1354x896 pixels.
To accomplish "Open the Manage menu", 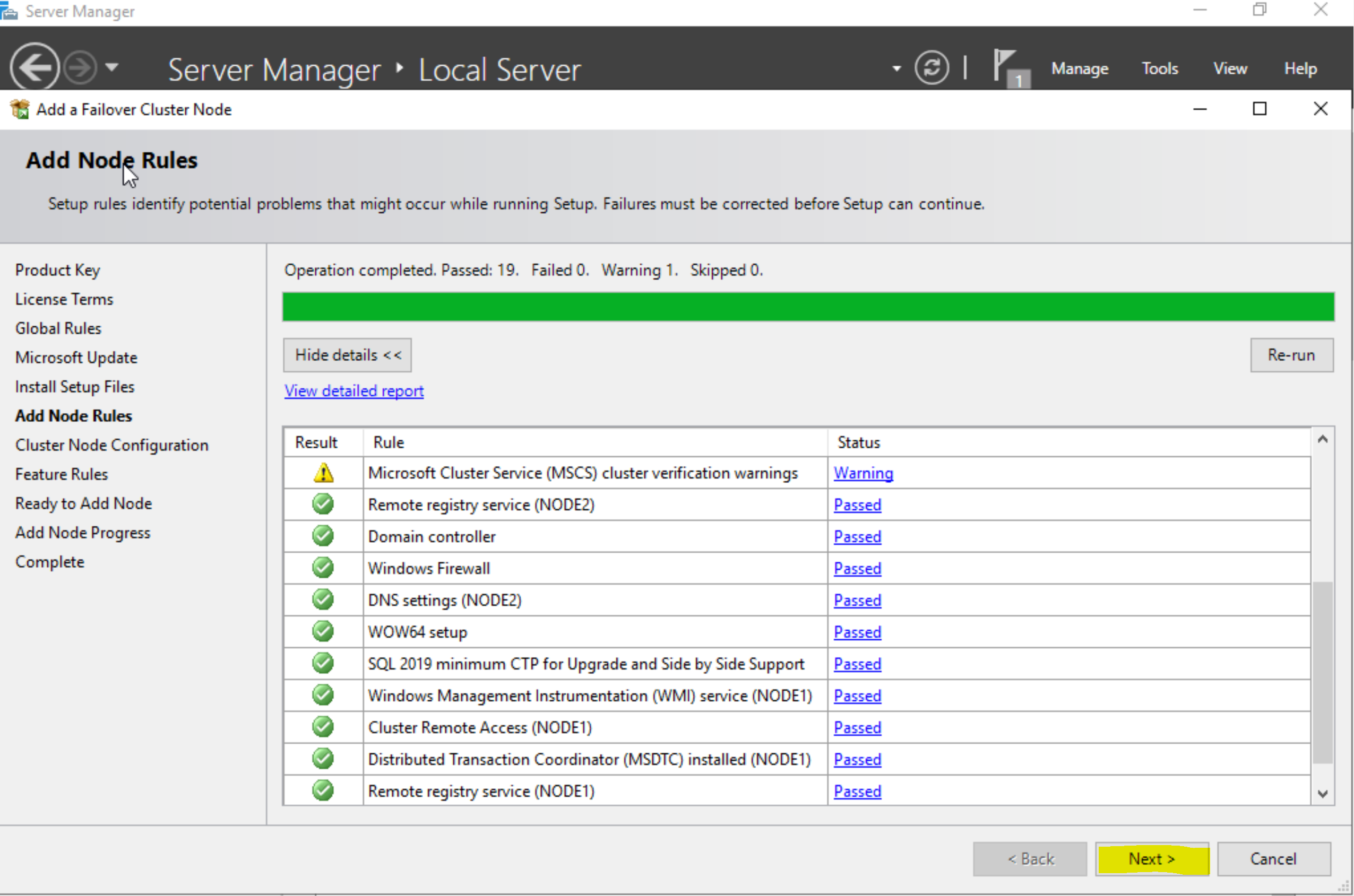I will click(1079, 68).
